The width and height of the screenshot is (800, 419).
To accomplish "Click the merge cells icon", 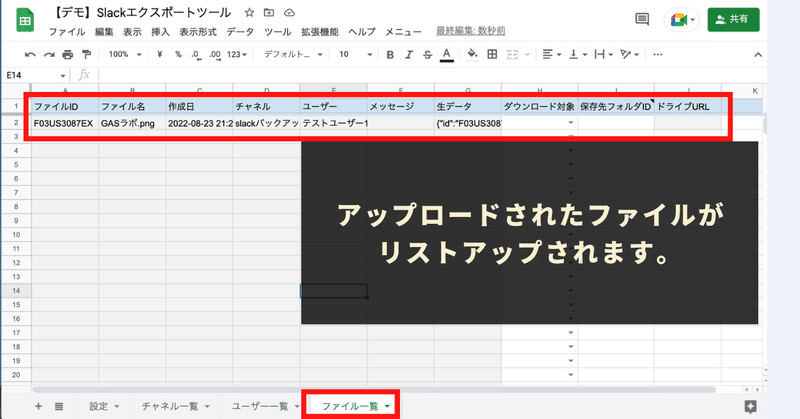I will click(513, 54).
